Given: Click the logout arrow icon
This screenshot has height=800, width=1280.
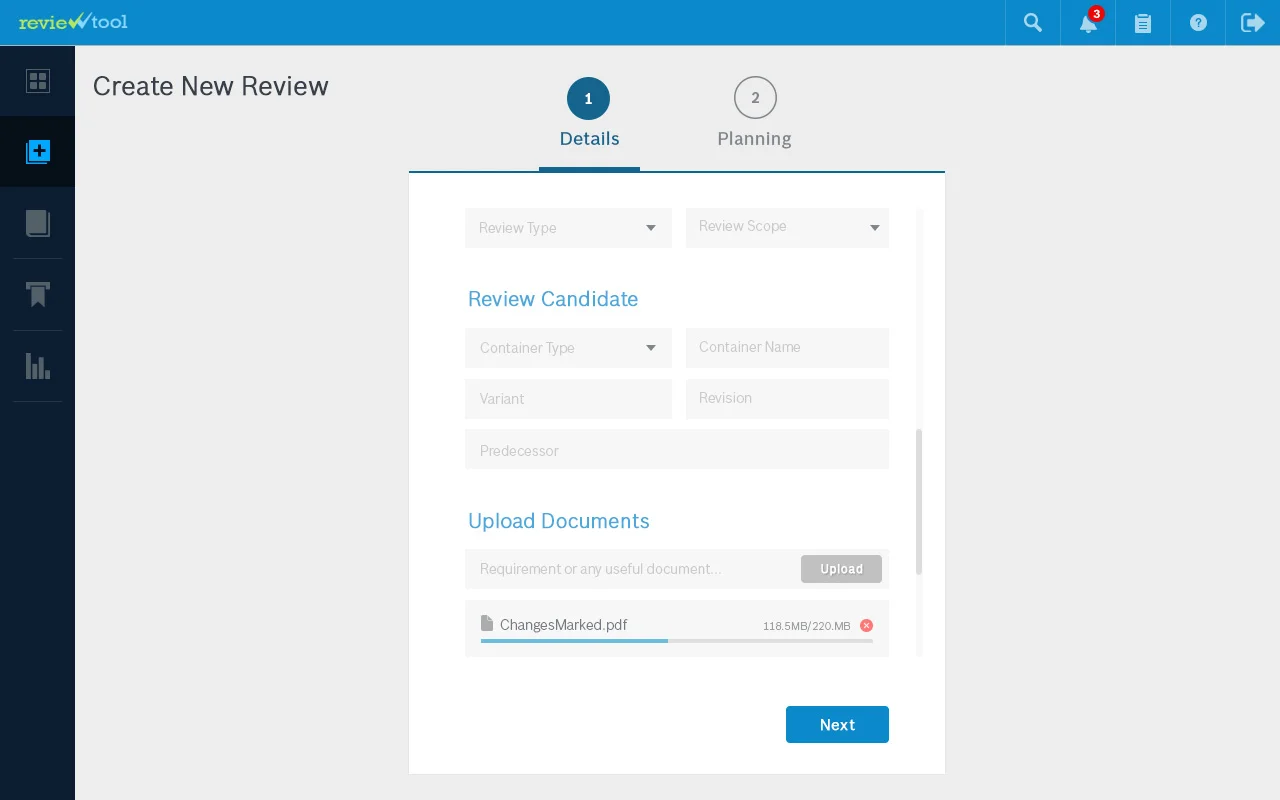Looking at the screenshot, I should coord(1253,22).
